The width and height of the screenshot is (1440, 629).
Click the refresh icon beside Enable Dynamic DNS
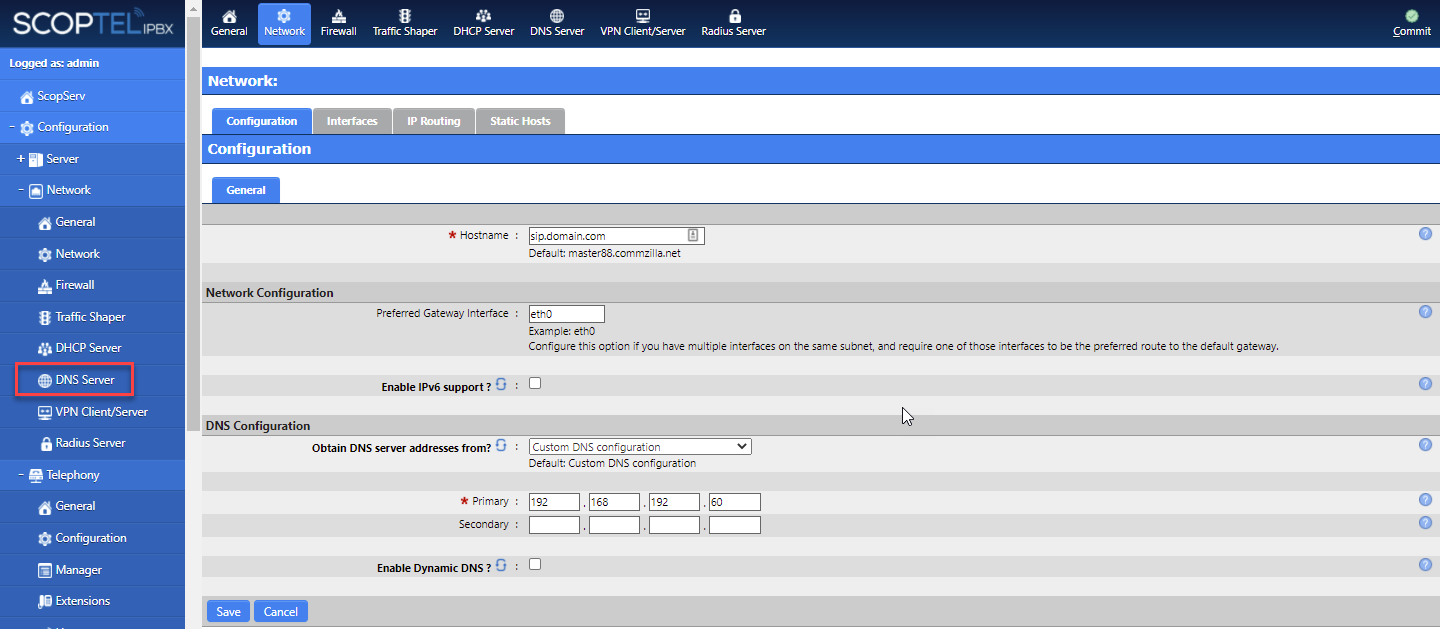coord(502,566)
